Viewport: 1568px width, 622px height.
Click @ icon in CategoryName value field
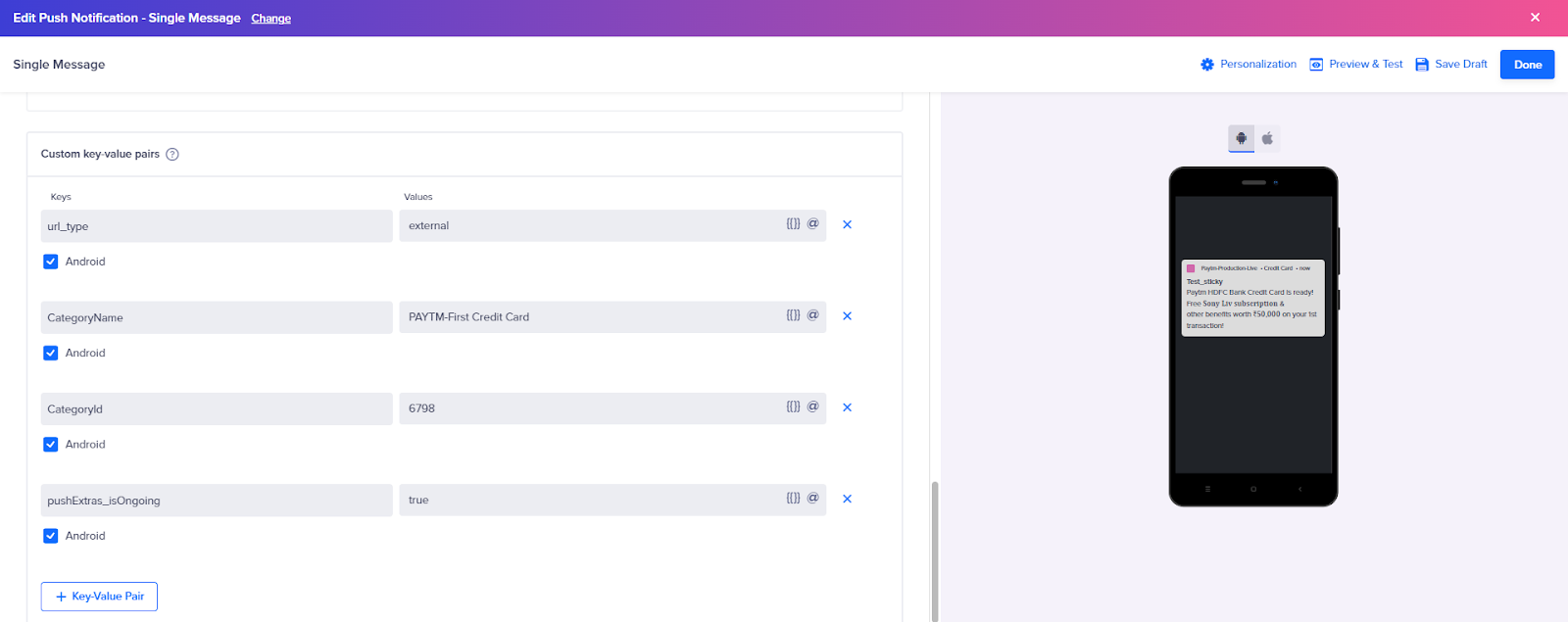(812, 315)
